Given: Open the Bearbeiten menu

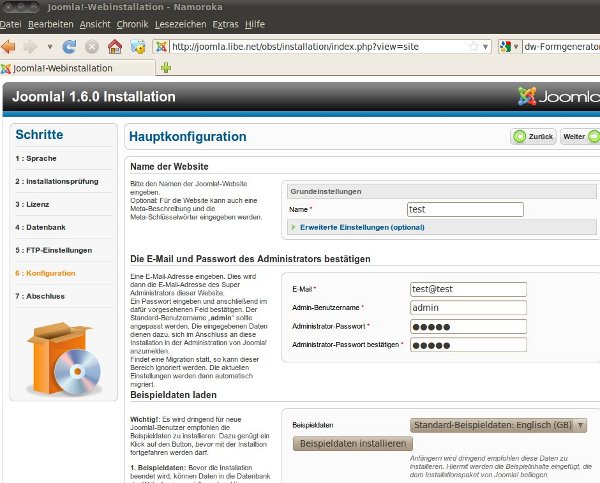Looking at the screenshot, I should click(51, 24).
